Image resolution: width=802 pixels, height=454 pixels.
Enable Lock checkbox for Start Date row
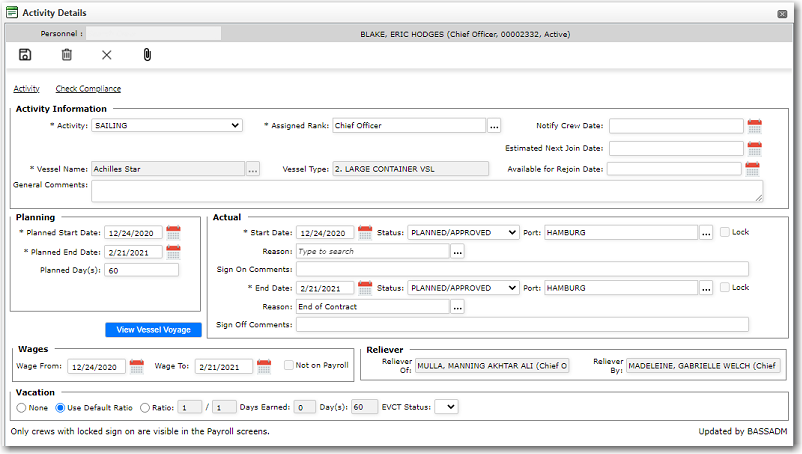click(x=725, y=232)
